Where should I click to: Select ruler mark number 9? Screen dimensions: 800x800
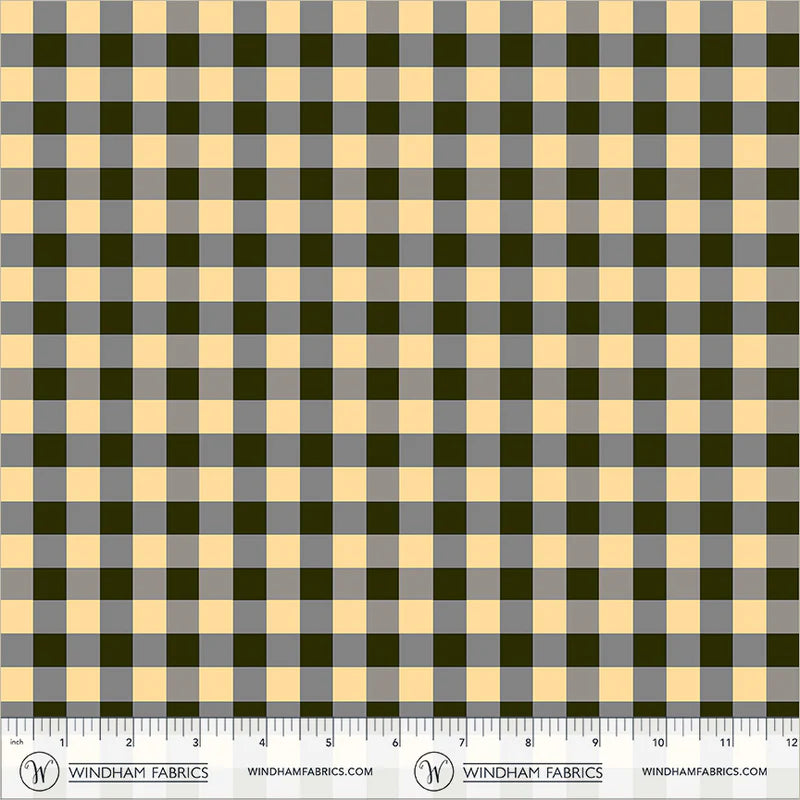(595, 742)
